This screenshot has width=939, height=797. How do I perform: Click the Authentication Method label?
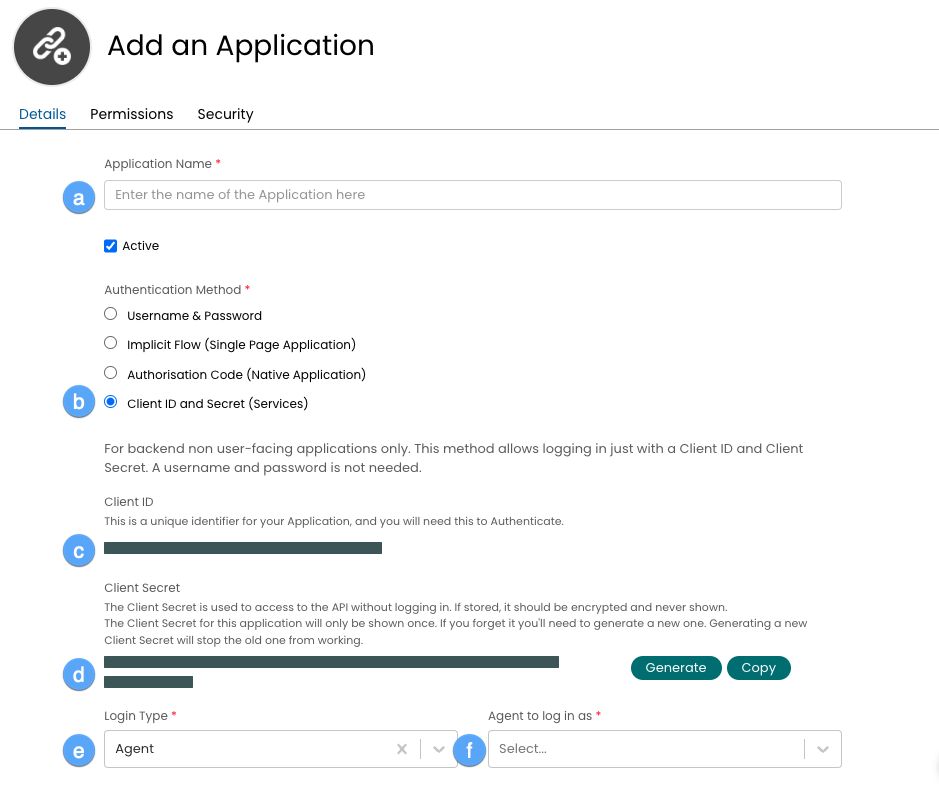click(172, 290)
